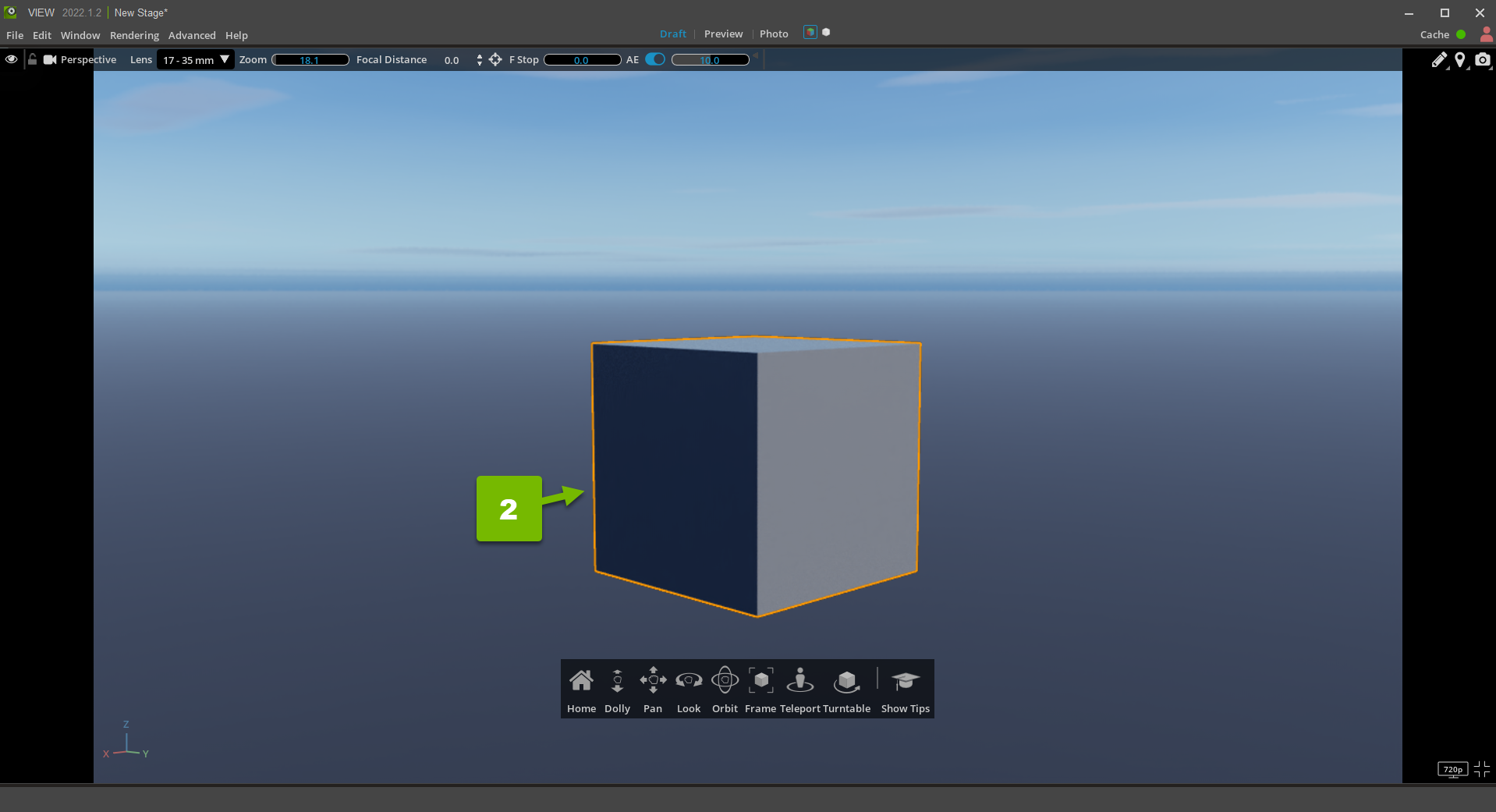
Task: Select the colored cube render mode icon
Action: point(810,33)
